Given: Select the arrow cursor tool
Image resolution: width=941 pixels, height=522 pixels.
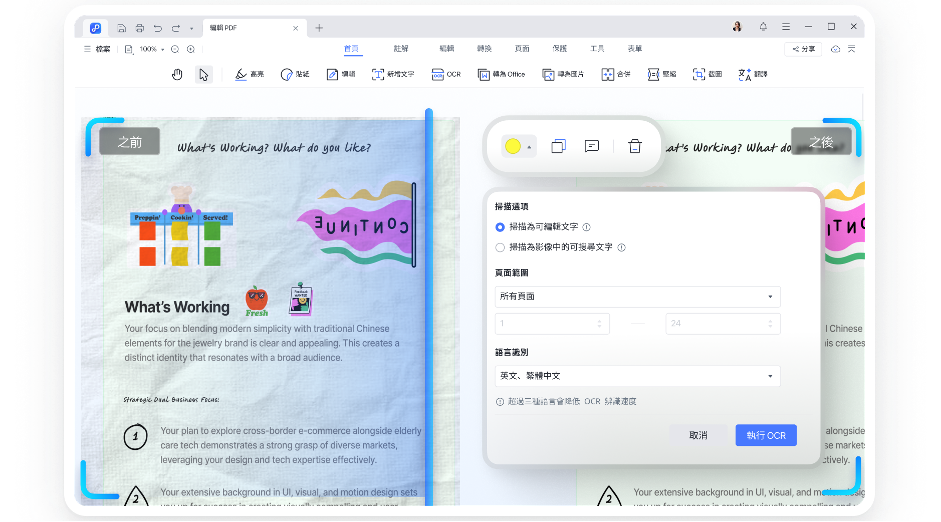Looking at the screenshot, I should pyautogui.click(x=203, y=74).
